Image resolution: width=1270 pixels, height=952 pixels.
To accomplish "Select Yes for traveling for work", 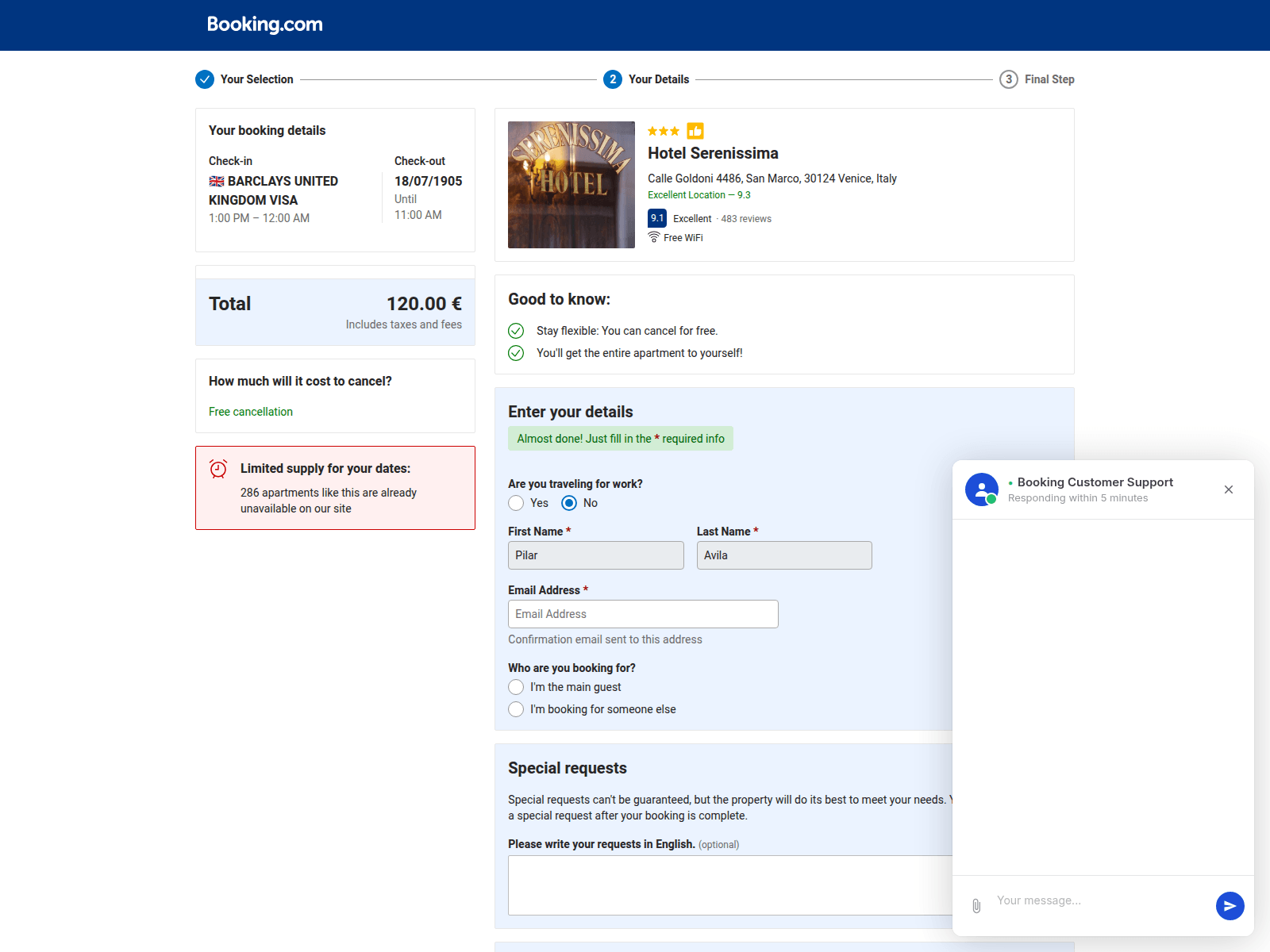I will 516,503.
